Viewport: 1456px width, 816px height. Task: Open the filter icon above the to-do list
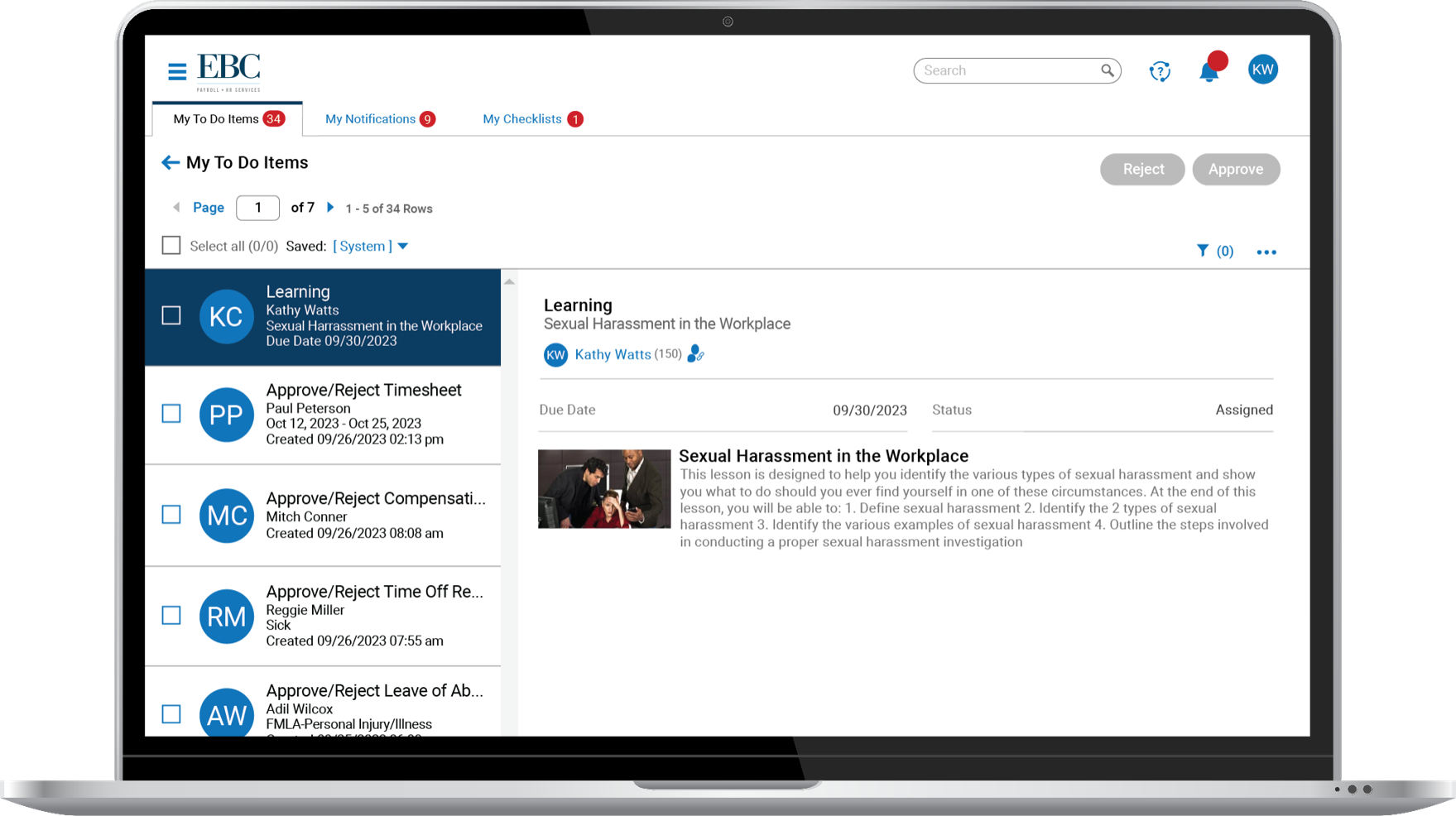point(1203,250)
